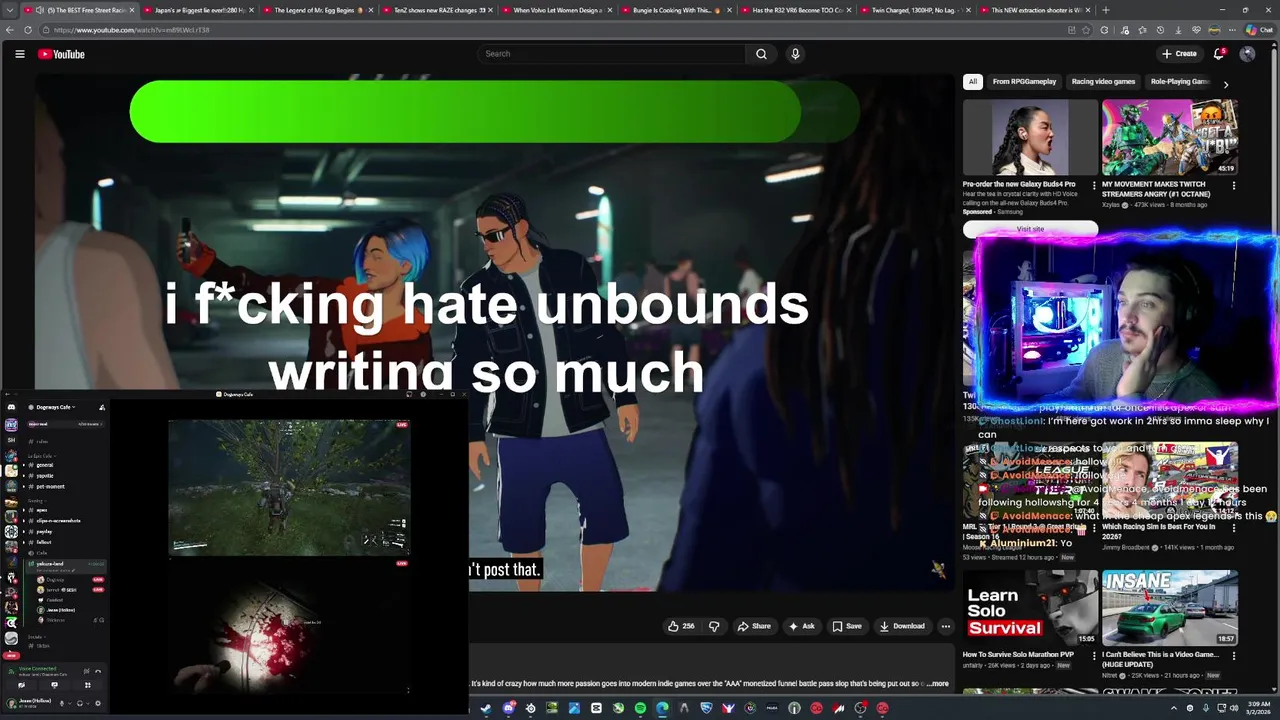Open Learn Solo Survival video thumbnail
This screenshot has width=1280, height=720.
pos(1030,608)
